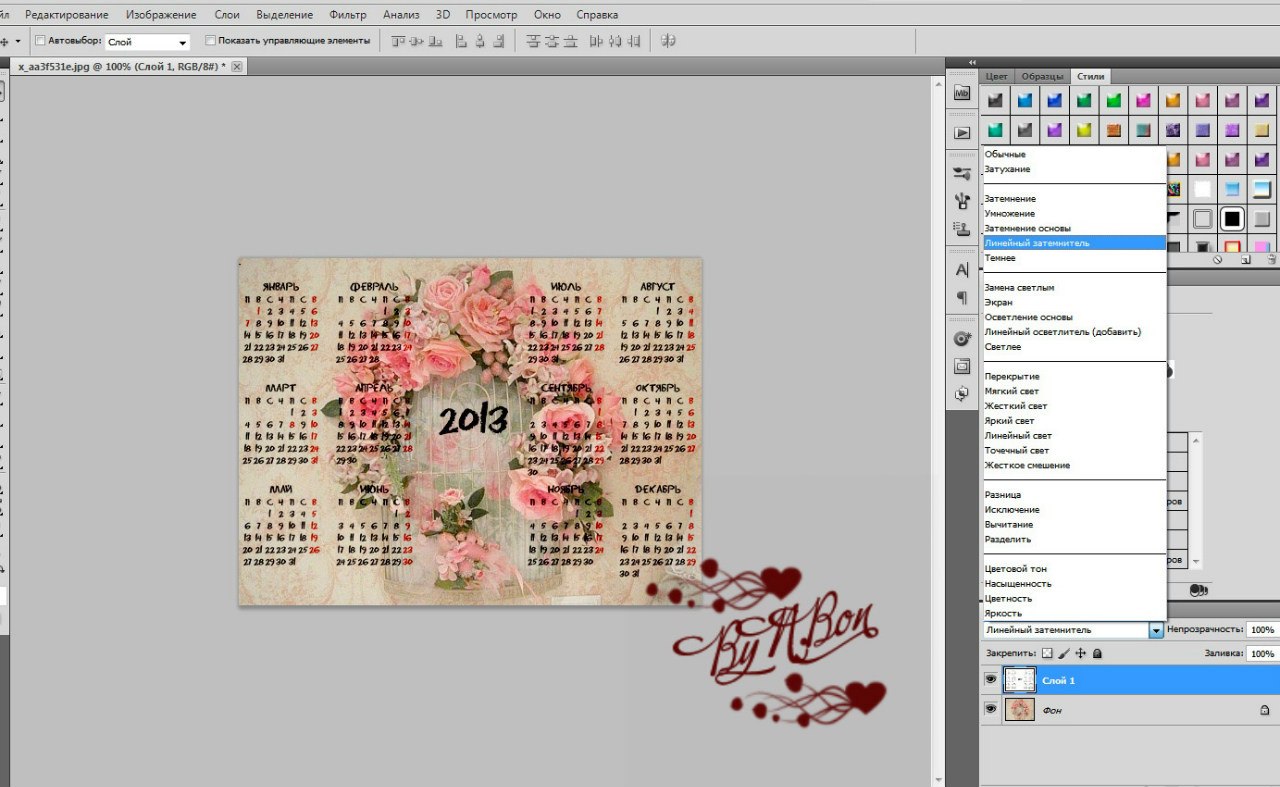Apply the black rounded-frame style swatch
The width and height of the screenshot is (1280, 787).
click(1232, 218)
